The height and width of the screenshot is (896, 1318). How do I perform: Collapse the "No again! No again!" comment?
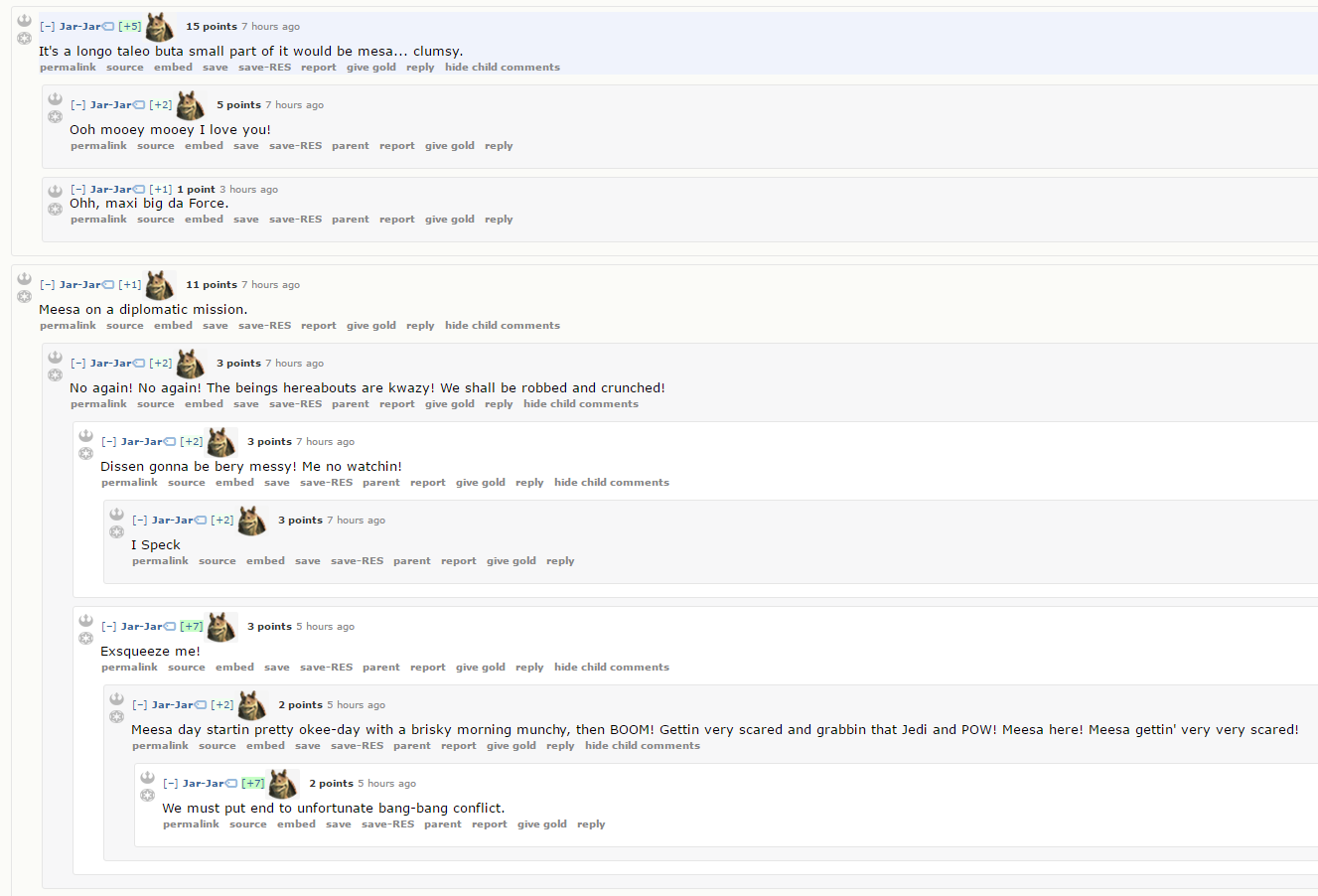click(x=78, y=364)
